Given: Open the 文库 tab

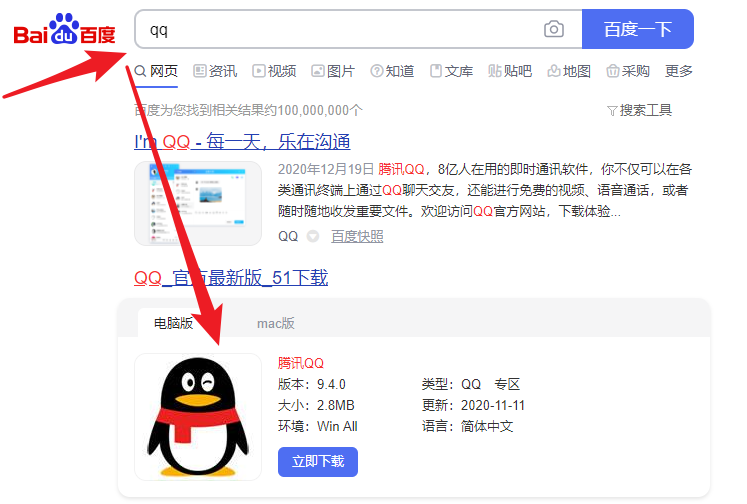Looking at the screenshot, I should click(x=451, y=71).
